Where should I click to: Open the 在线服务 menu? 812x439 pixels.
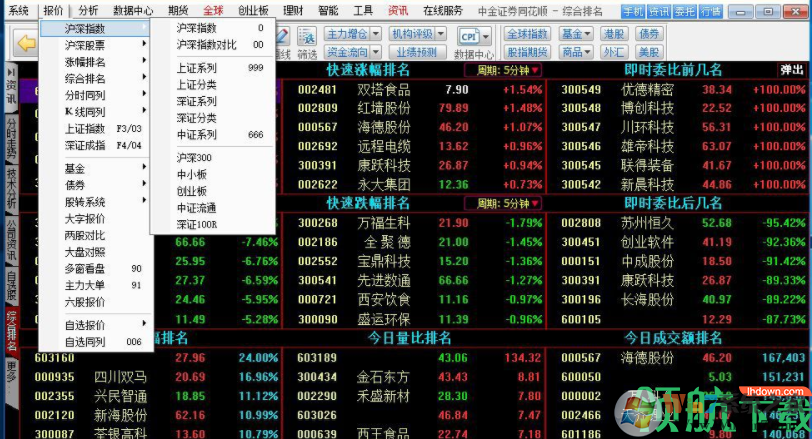coord(443,10)
